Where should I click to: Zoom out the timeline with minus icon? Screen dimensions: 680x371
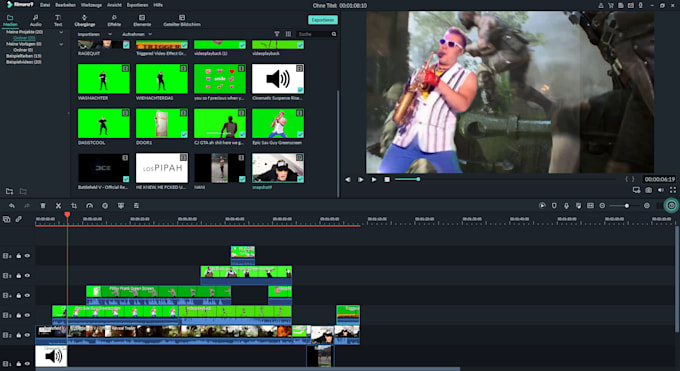pos(602,206)
